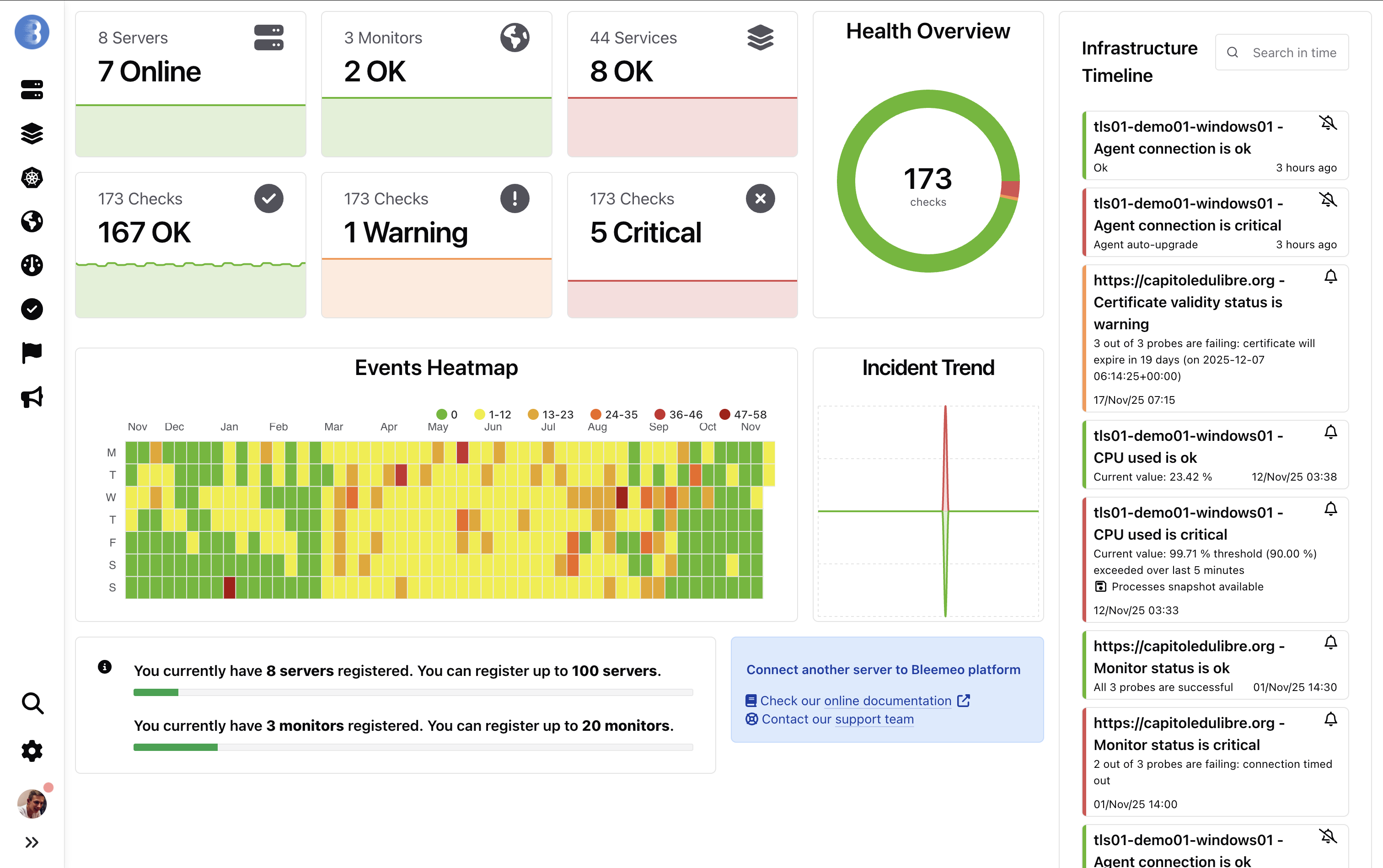Contact the support team via the link
Screen dimensions: 1383x868
tap(874, 719)
